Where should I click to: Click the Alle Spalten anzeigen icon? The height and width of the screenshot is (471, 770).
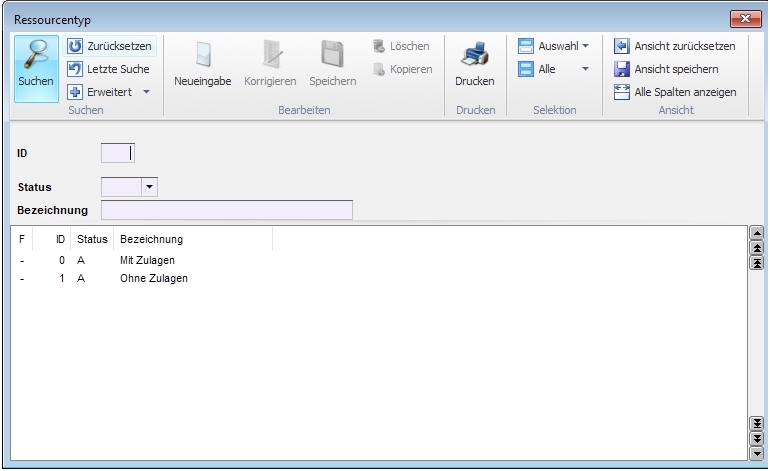pos(622,92)
